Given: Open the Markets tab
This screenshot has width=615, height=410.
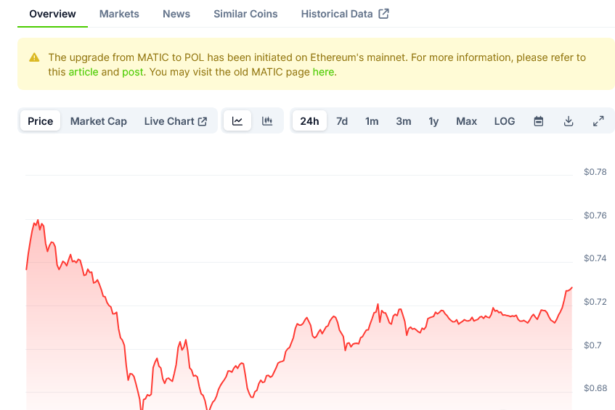Looking at the screenshot, I should (x=119, y=14).
